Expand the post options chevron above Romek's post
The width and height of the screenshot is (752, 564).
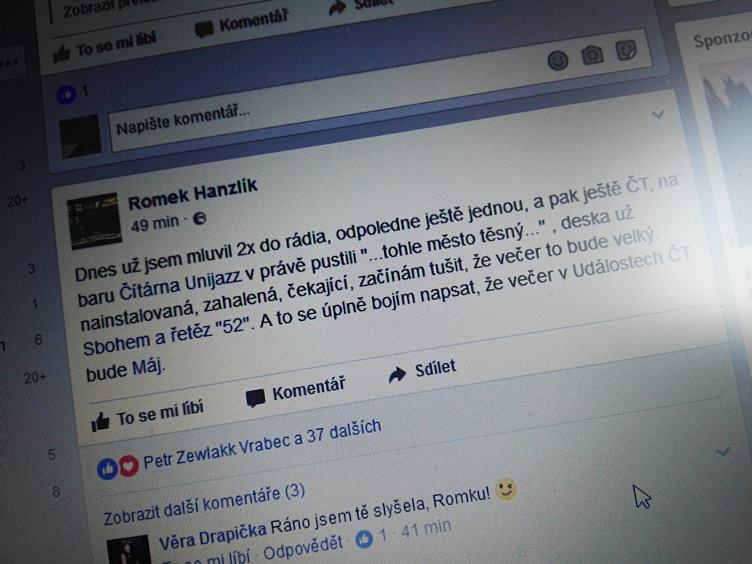point(658,114)
